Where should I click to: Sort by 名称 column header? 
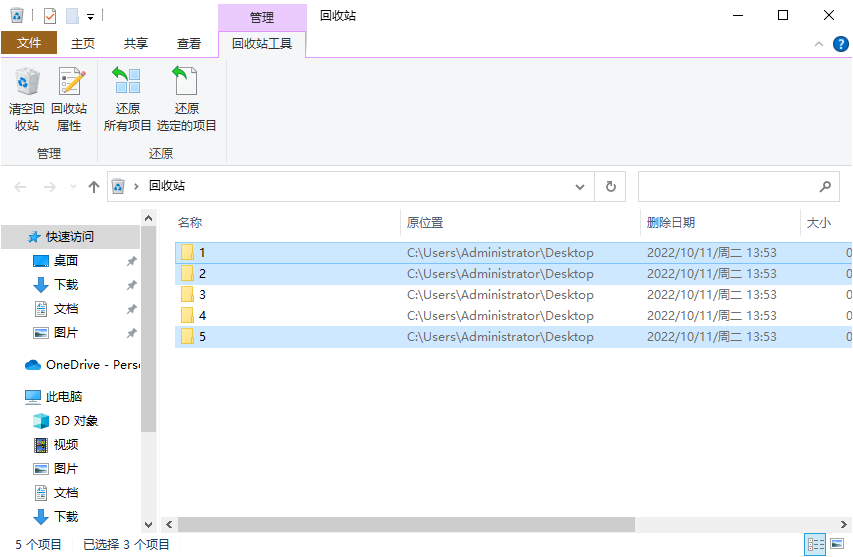coord(190,223)
